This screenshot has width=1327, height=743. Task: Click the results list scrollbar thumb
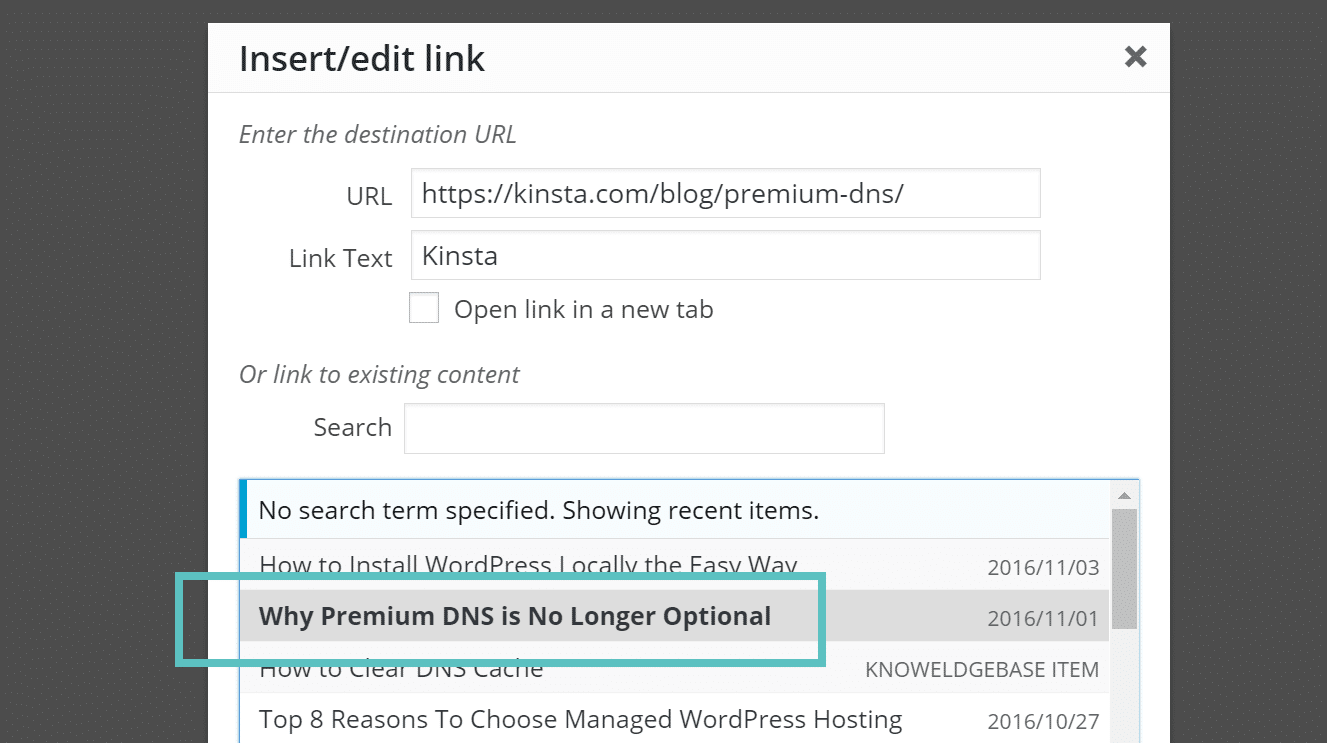pyautogui.click(x=1124, y=569)
